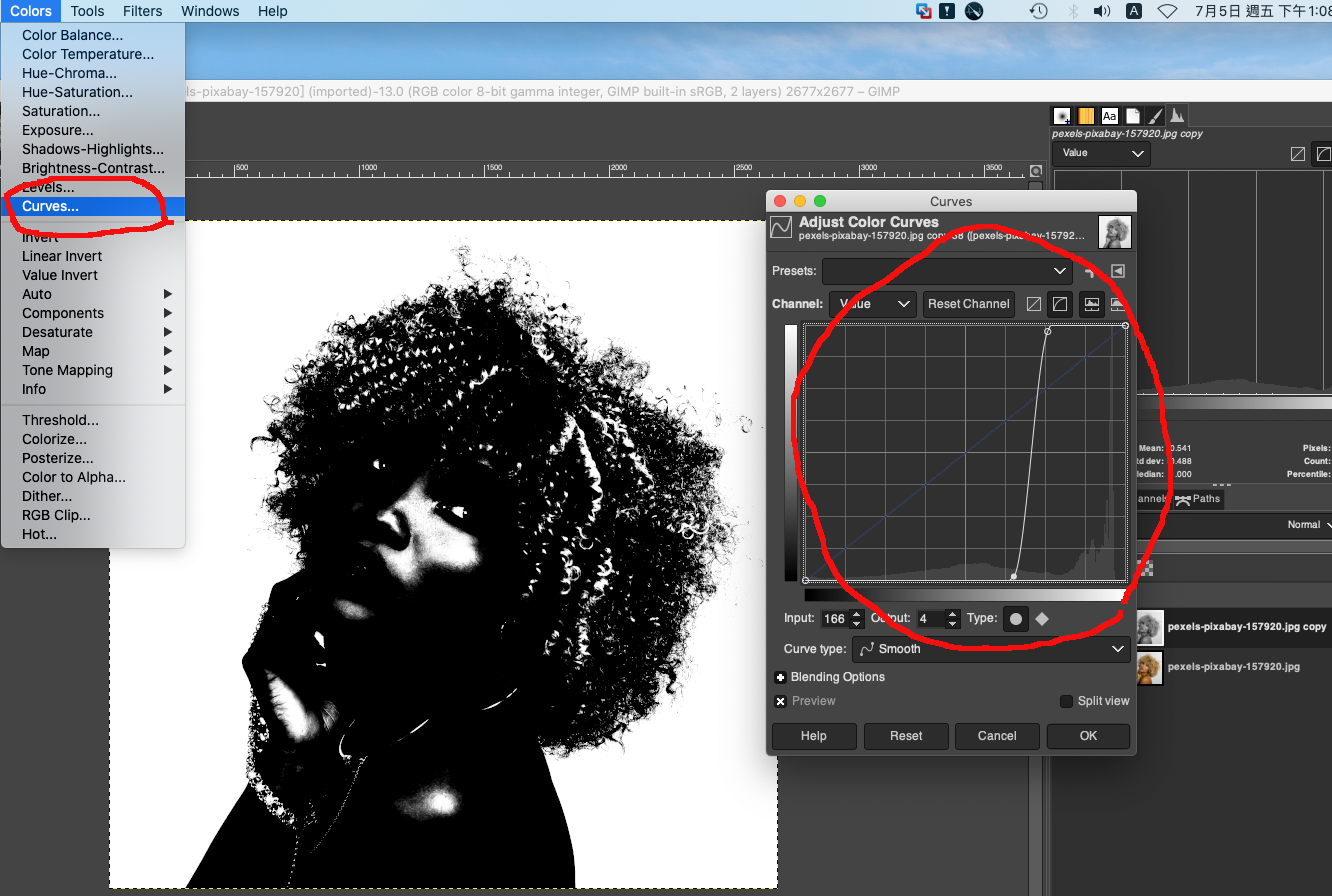The image size is (1332, 896).
Task: Confirm curves with the OK button
Action: 1088,736
